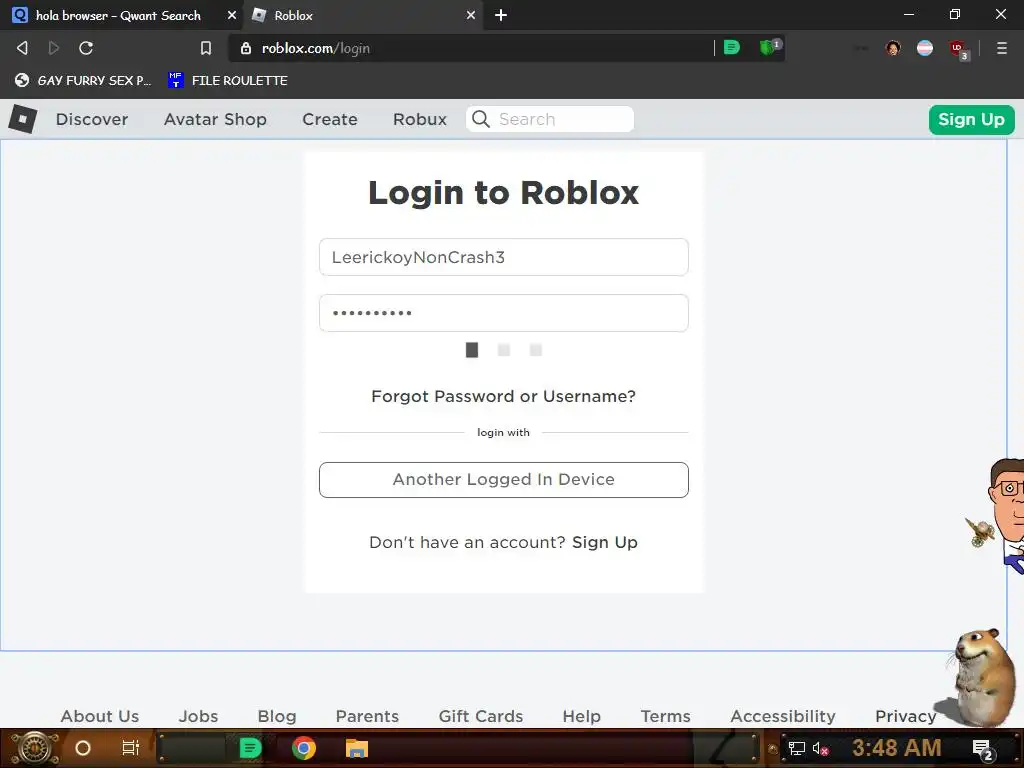Click the username field with LeerickoyNonCrash3

pos(504,257)
